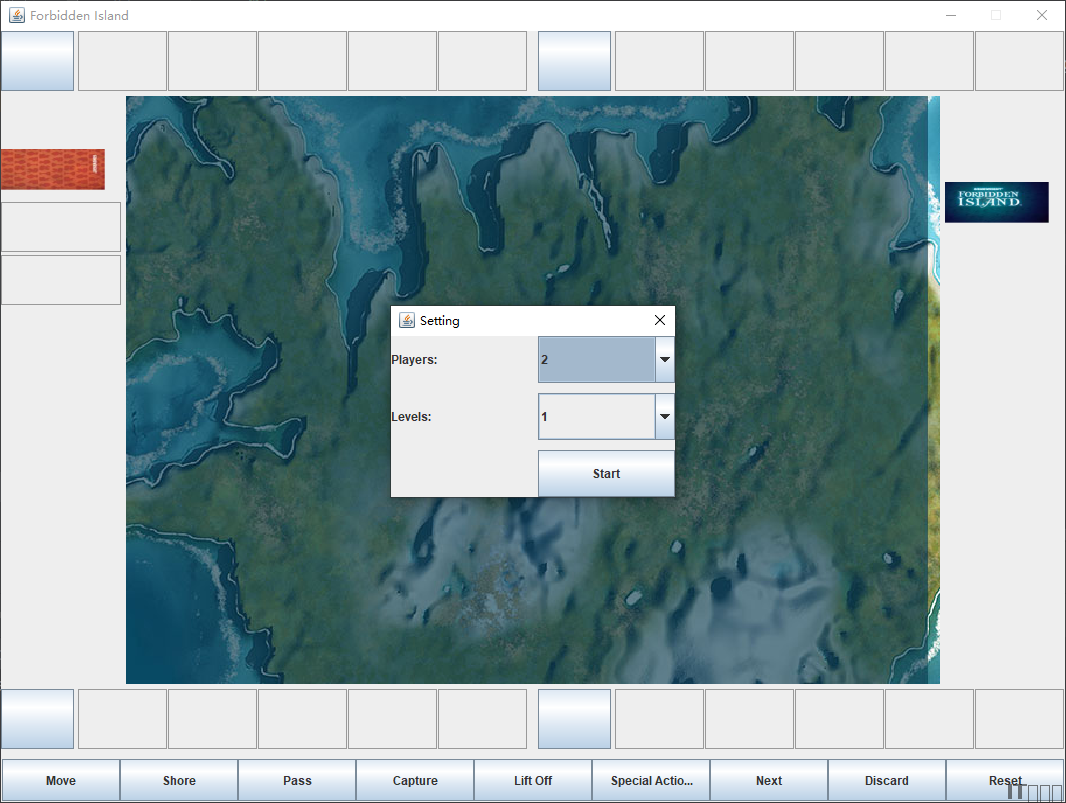Advance with the Next button
The height and width of the screenshot is (803, 1066).
[769, 781]
